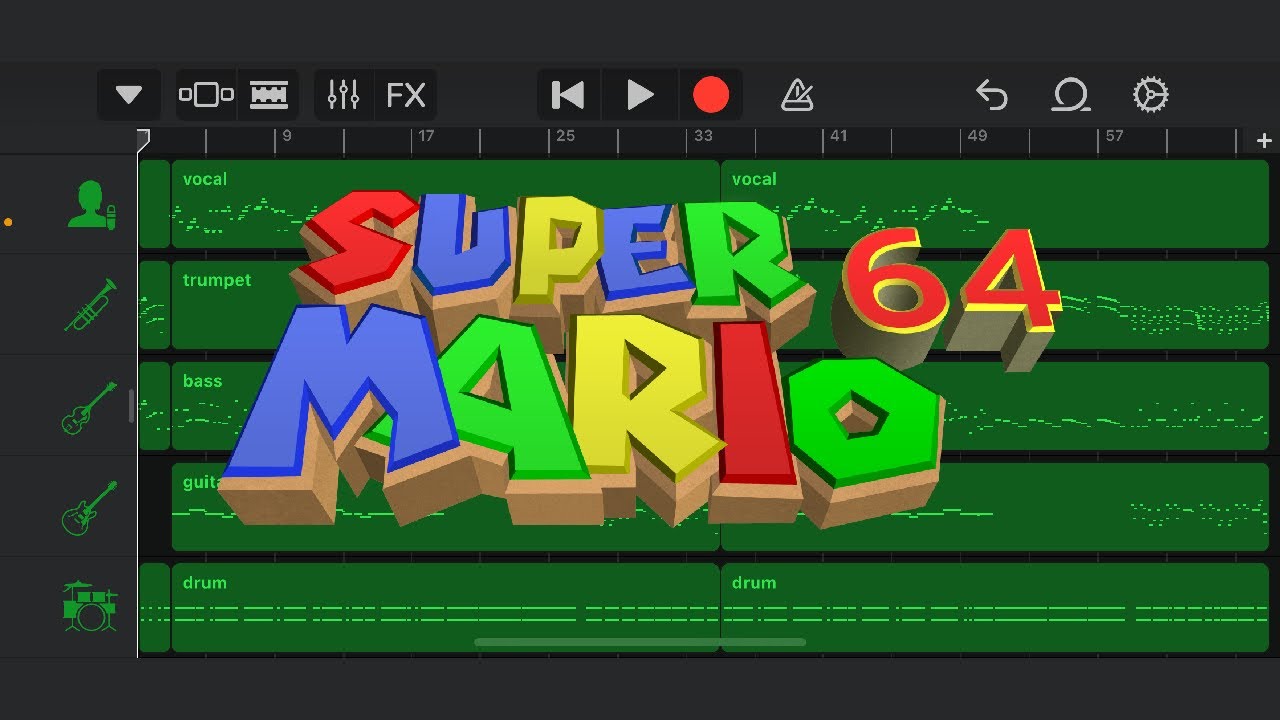Add song section with plus button
Screen dimensions: 1280x720
[x=1264, y=141]
